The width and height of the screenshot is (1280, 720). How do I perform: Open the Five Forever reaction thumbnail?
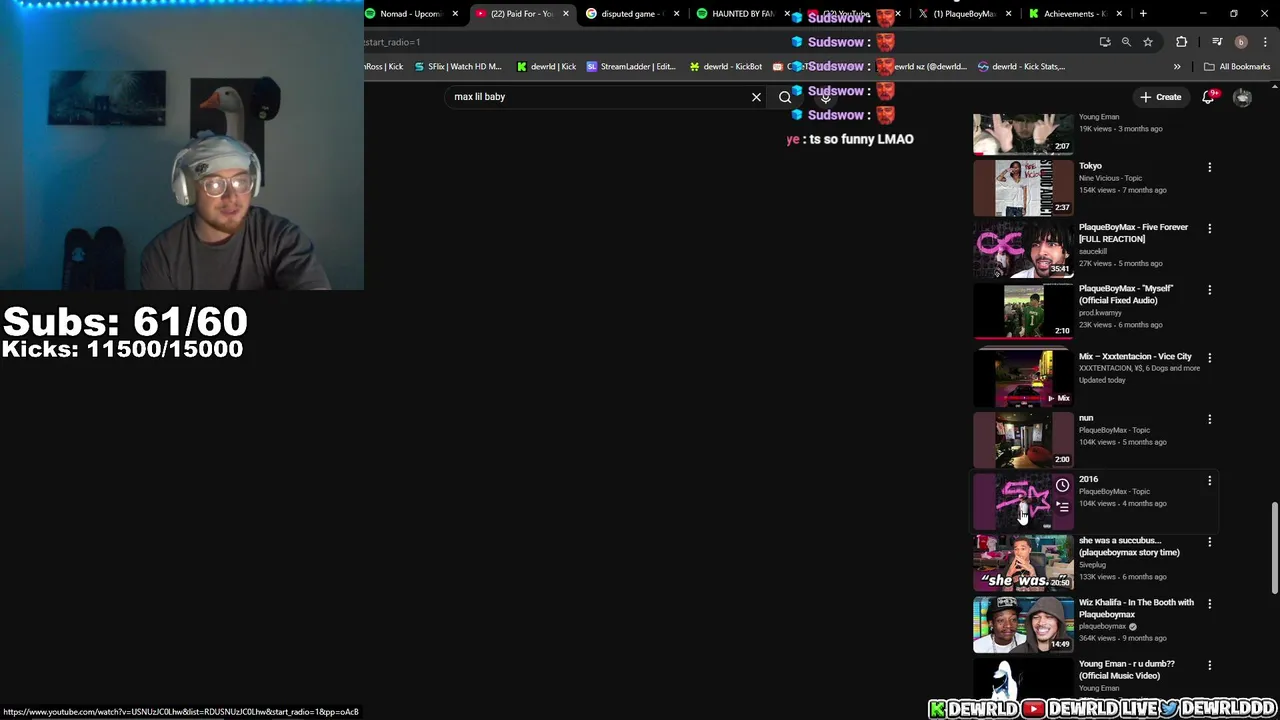point(1023,249)
